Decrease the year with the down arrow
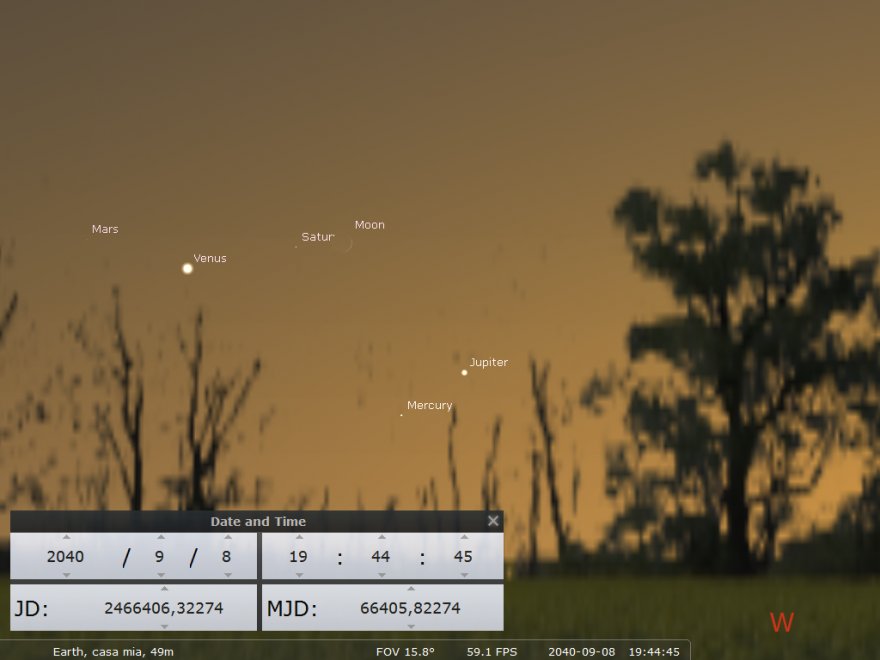Image resolution: width=880 pixels, height=660 pixels. [66, 575]
